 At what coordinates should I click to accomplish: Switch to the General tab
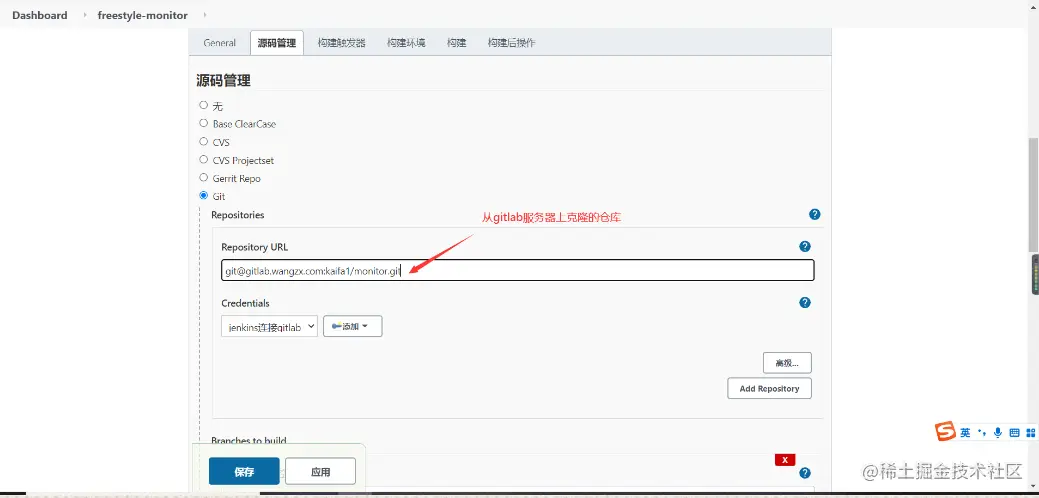219,42
